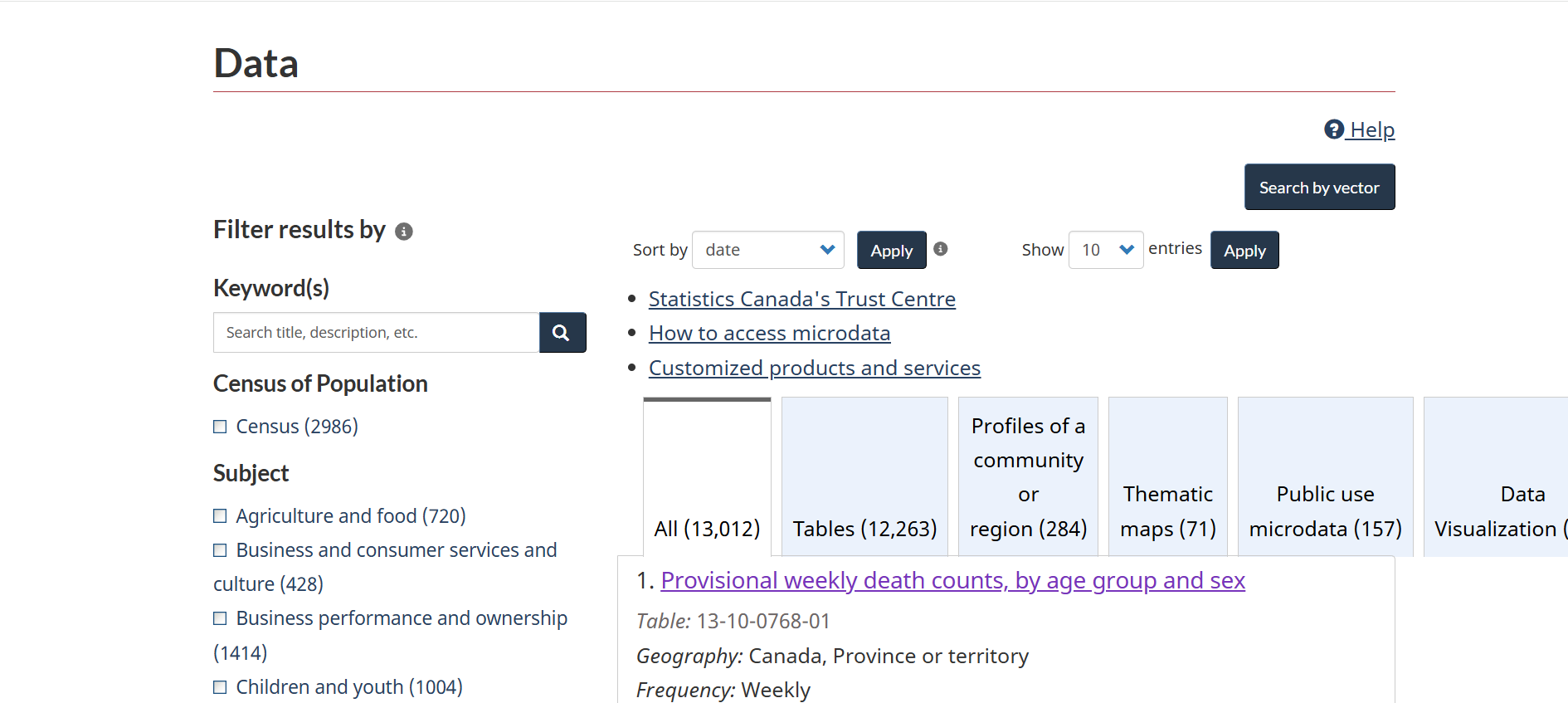Apply the selected sort order
Viewport: 1568px width, 703px height.
(x=892, y=250)
